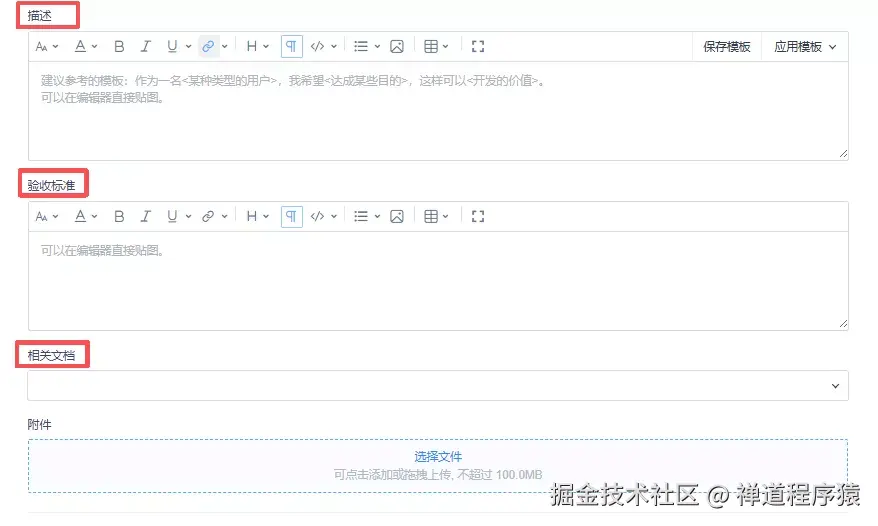878x526 pixels.
Task: Toggle bold in 描述 editor toolbar
Action: pos(119,46)
